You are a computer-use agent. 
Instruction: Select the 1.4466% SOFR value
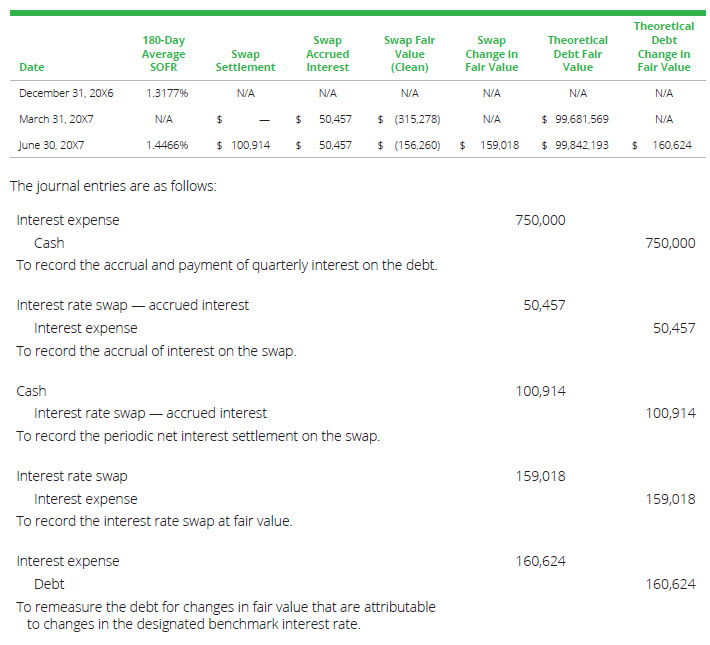pos(163,145)
